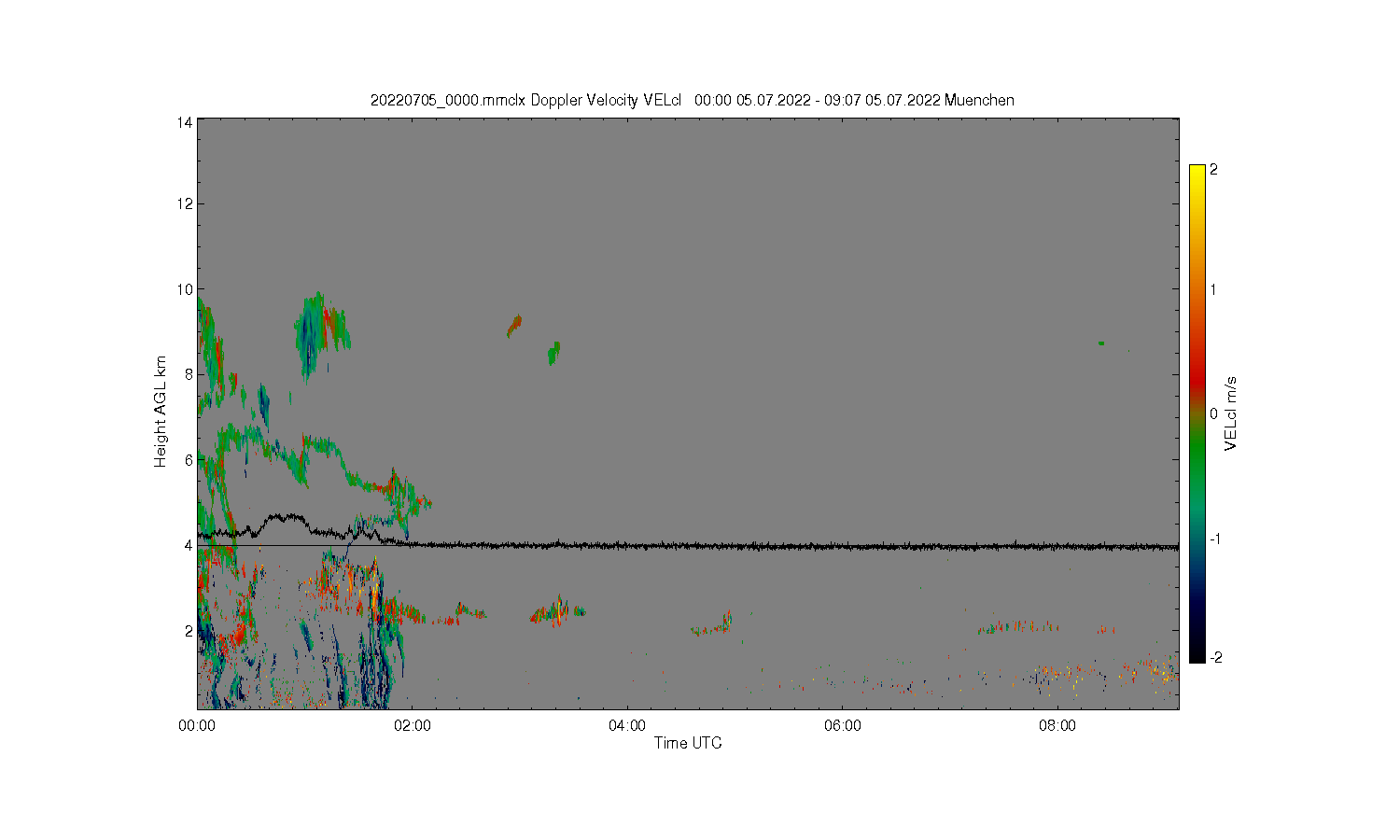Click the 'Height AGL km' axis label
Screen dimensions: 1400x840
pyautogui.click(x=161, y=412)
